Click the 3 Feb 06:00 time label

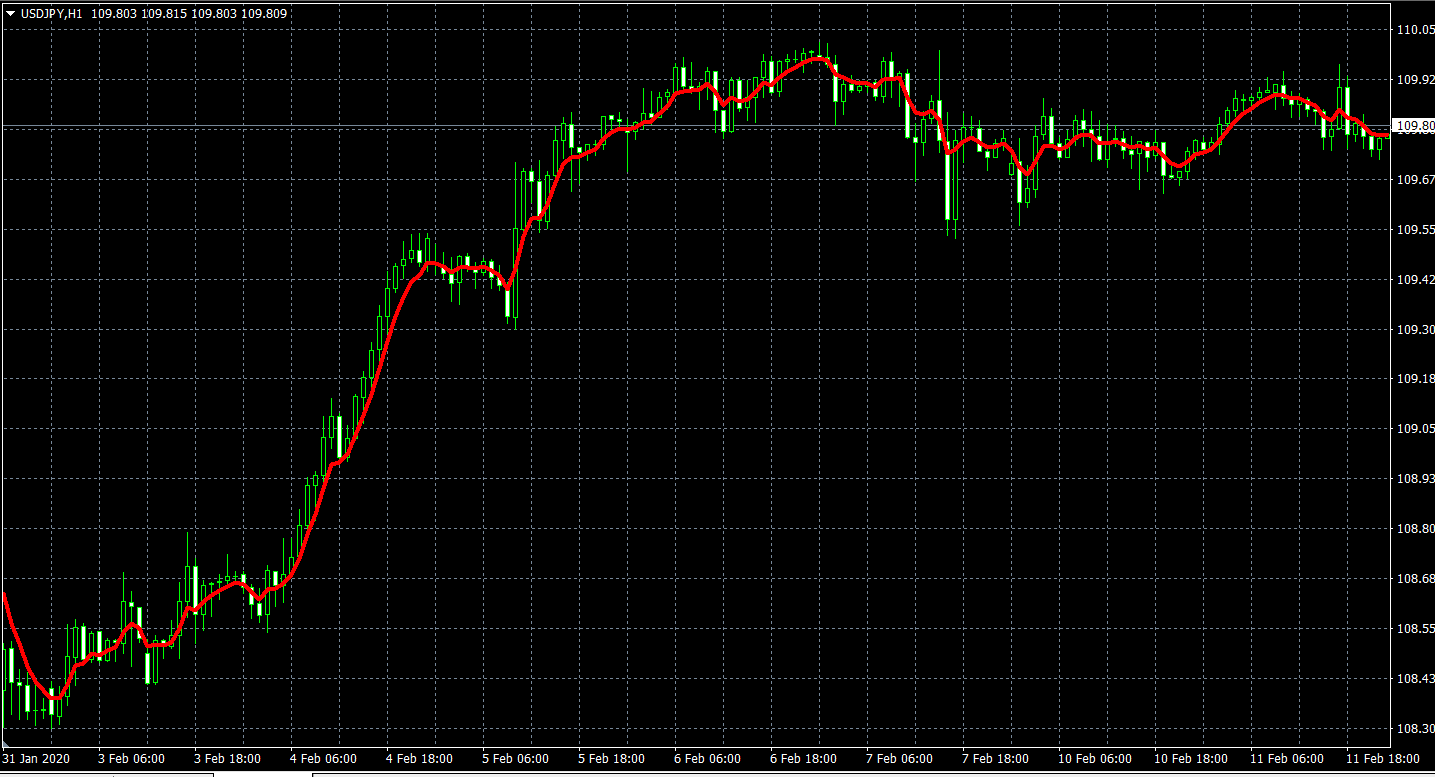tap(131, 759)
